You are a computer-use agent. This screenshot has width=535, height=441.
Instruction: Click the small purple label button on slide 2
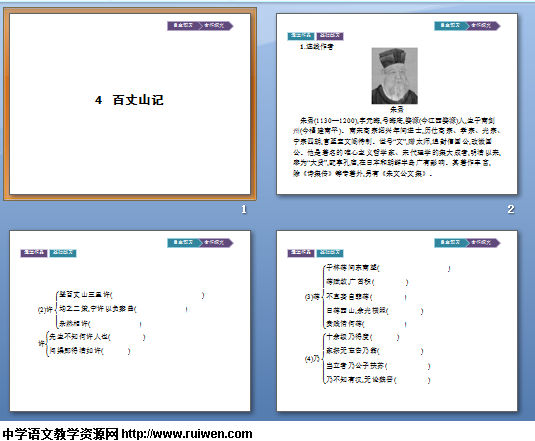coord(330,36)
